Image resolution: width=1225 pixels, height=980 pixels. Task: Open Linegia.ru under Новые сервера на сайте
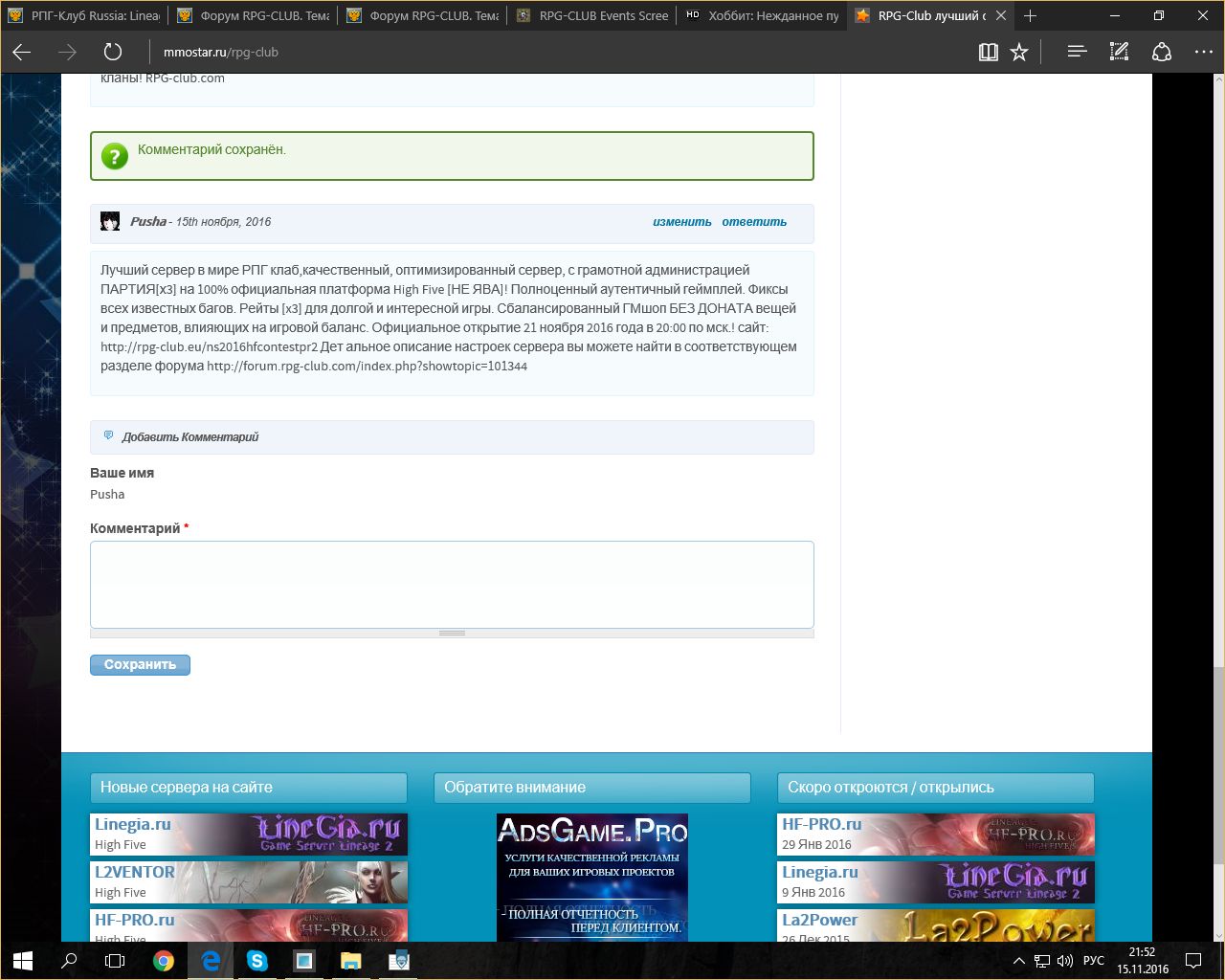[x=249, y=834]
